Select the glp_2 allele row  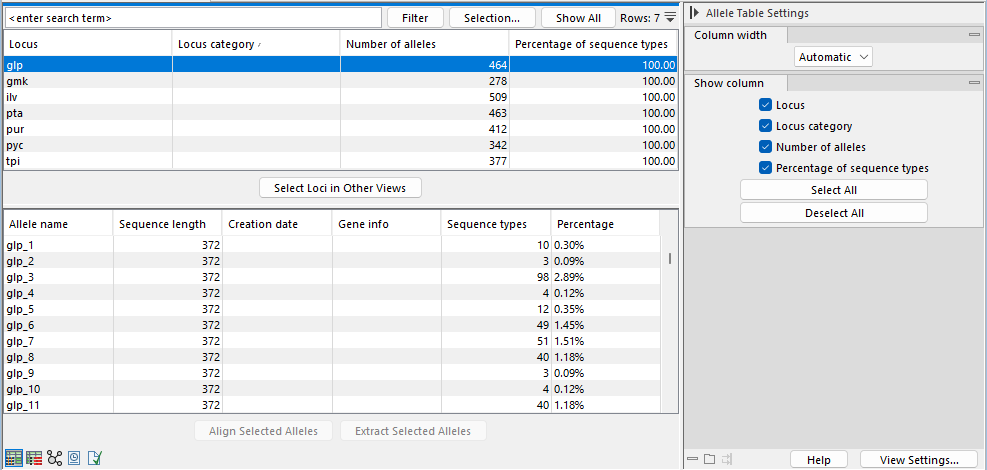pos(332,260)
